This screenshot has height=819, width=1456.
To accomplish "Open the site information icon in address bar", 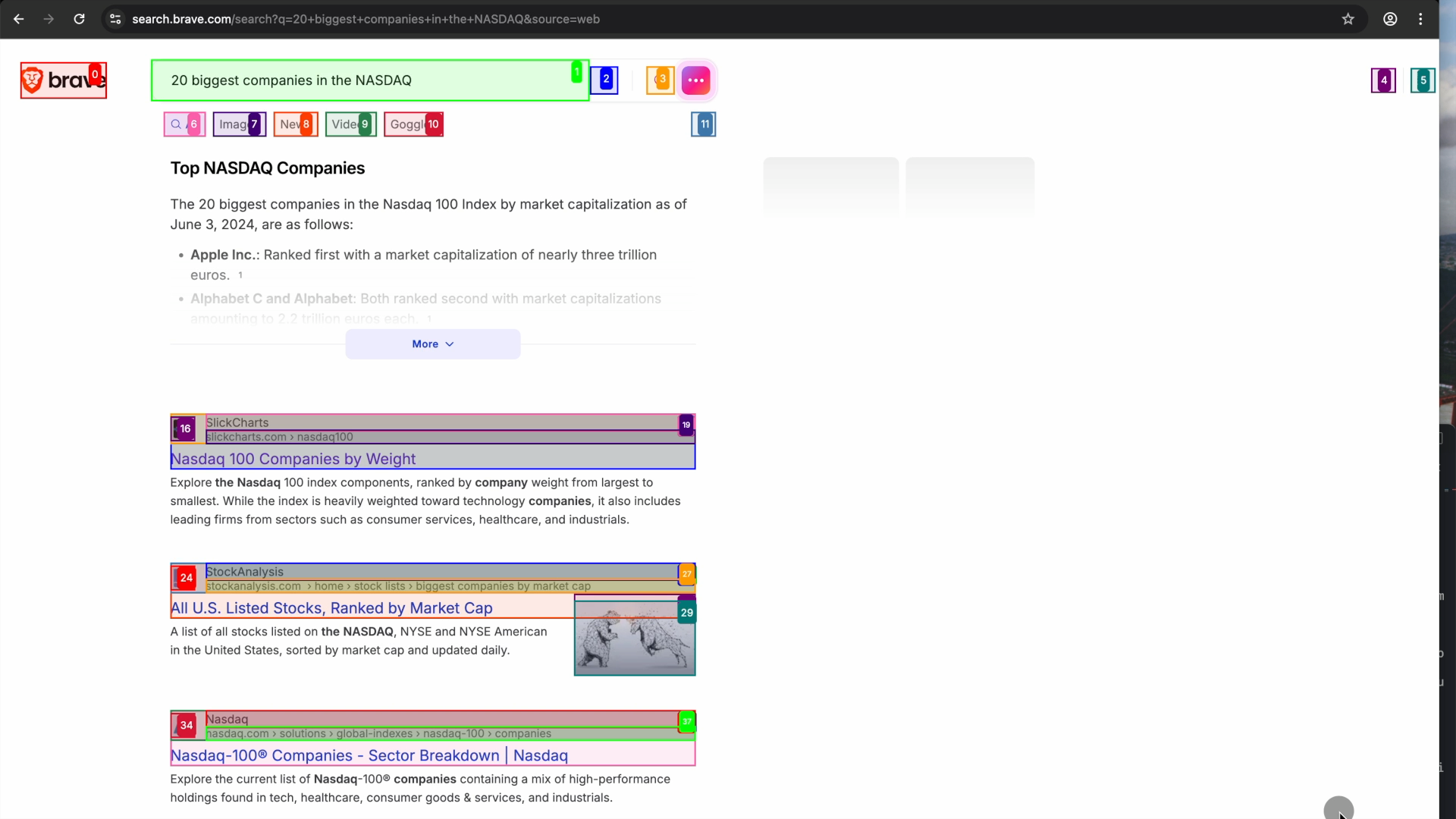I will [x=115, y=19].
